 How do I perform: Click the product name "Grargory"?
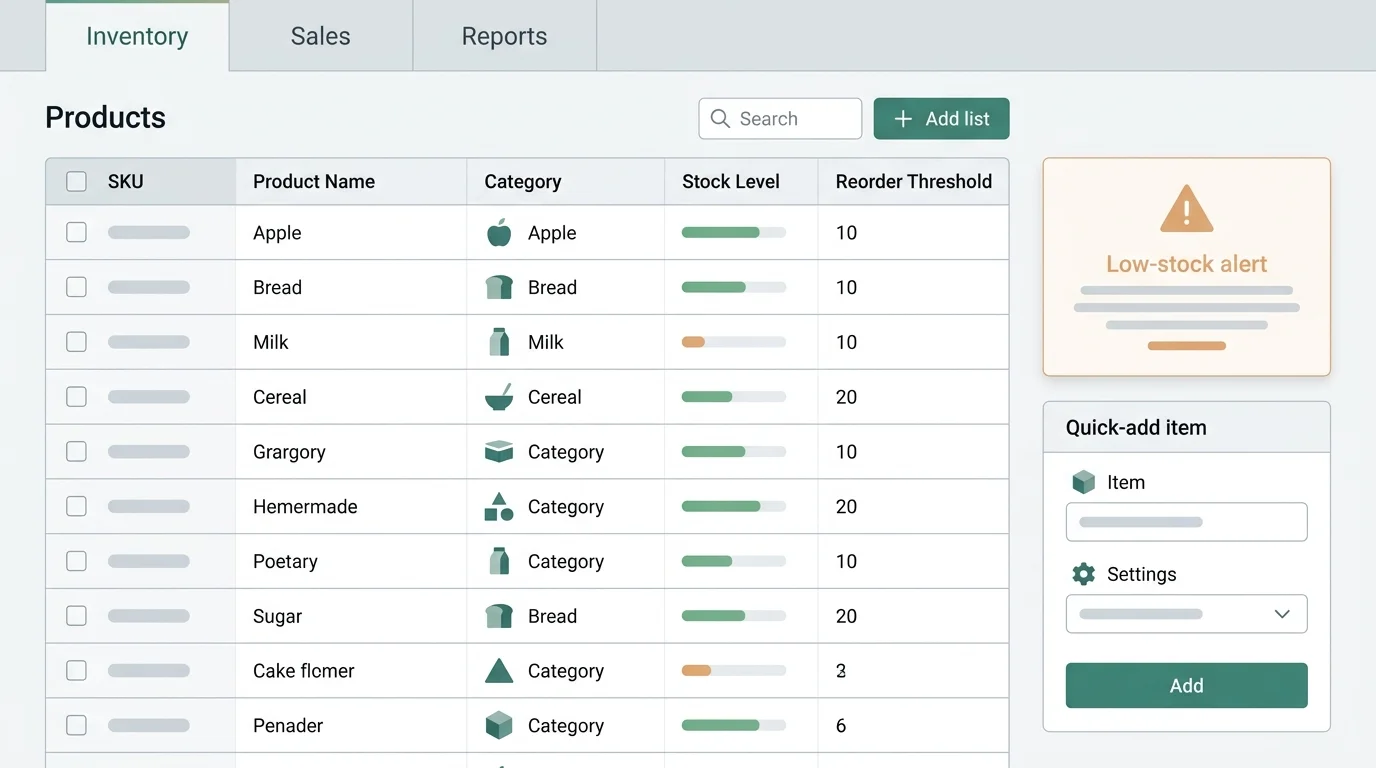tap(289, 452)
